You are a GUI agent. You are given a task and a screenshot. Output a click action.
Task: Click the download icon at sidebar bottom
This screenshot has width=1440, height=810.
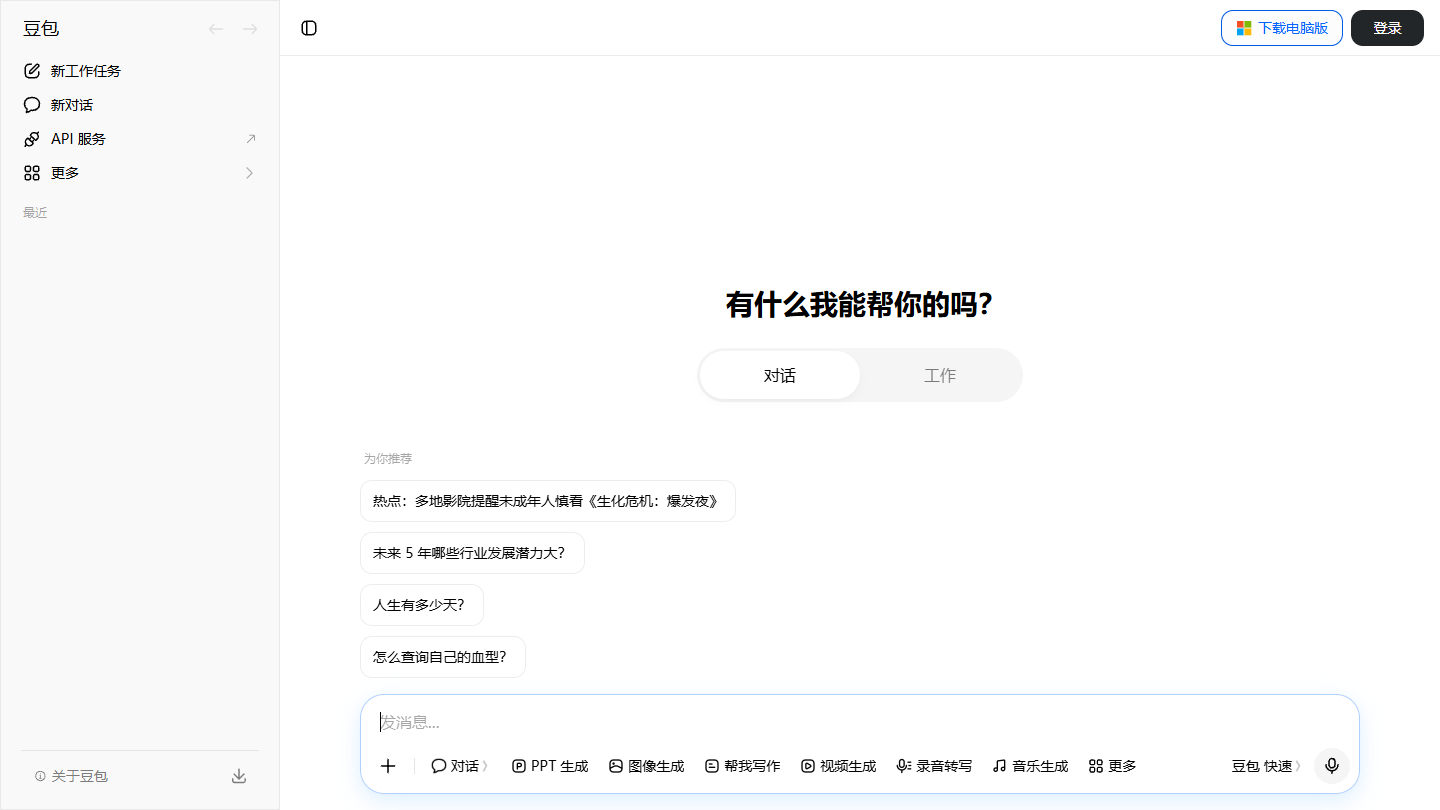point(239,776)
